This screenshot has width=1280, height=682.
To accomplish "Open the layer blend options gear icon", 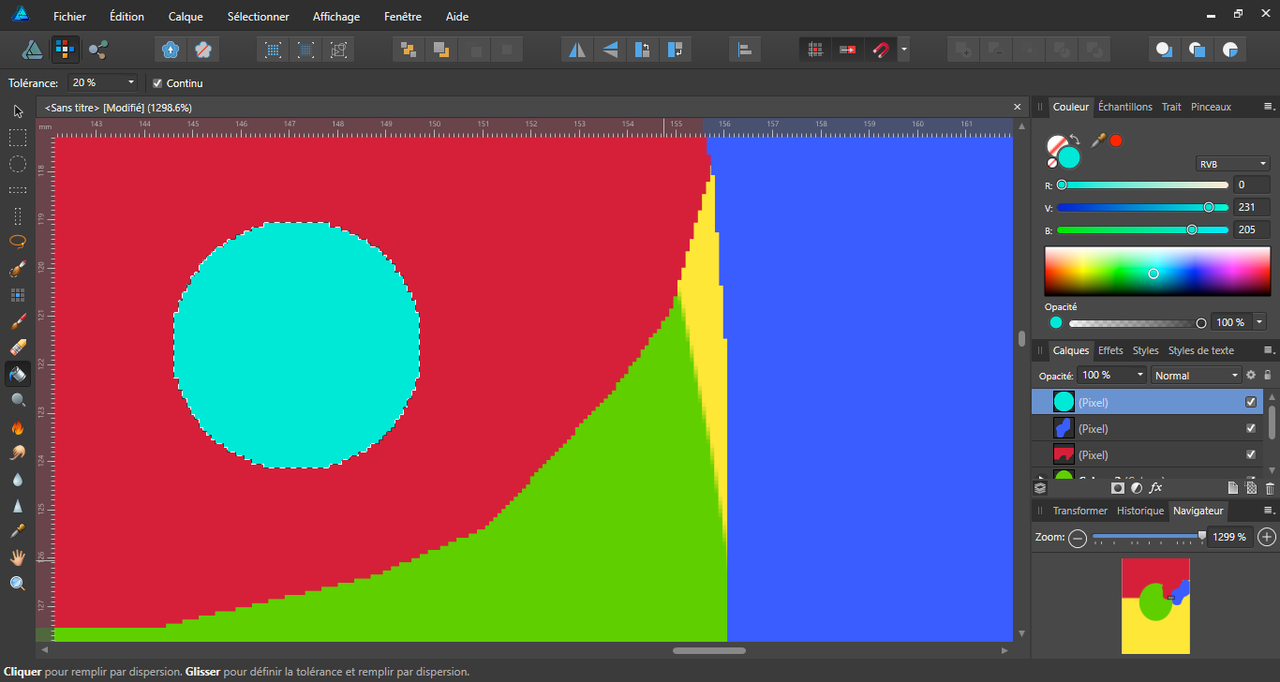I will point(1250,375).
